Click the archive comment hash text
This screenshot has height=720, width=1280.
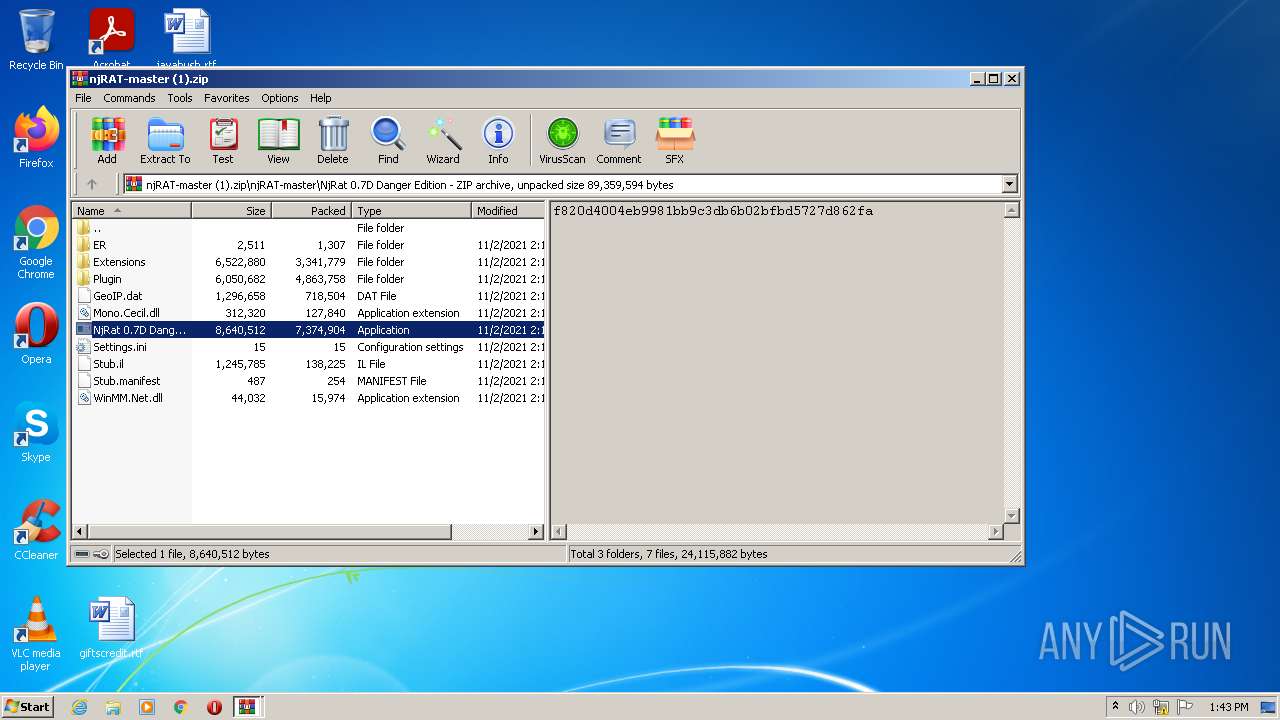pyautogui.click(x=713, y=211)
